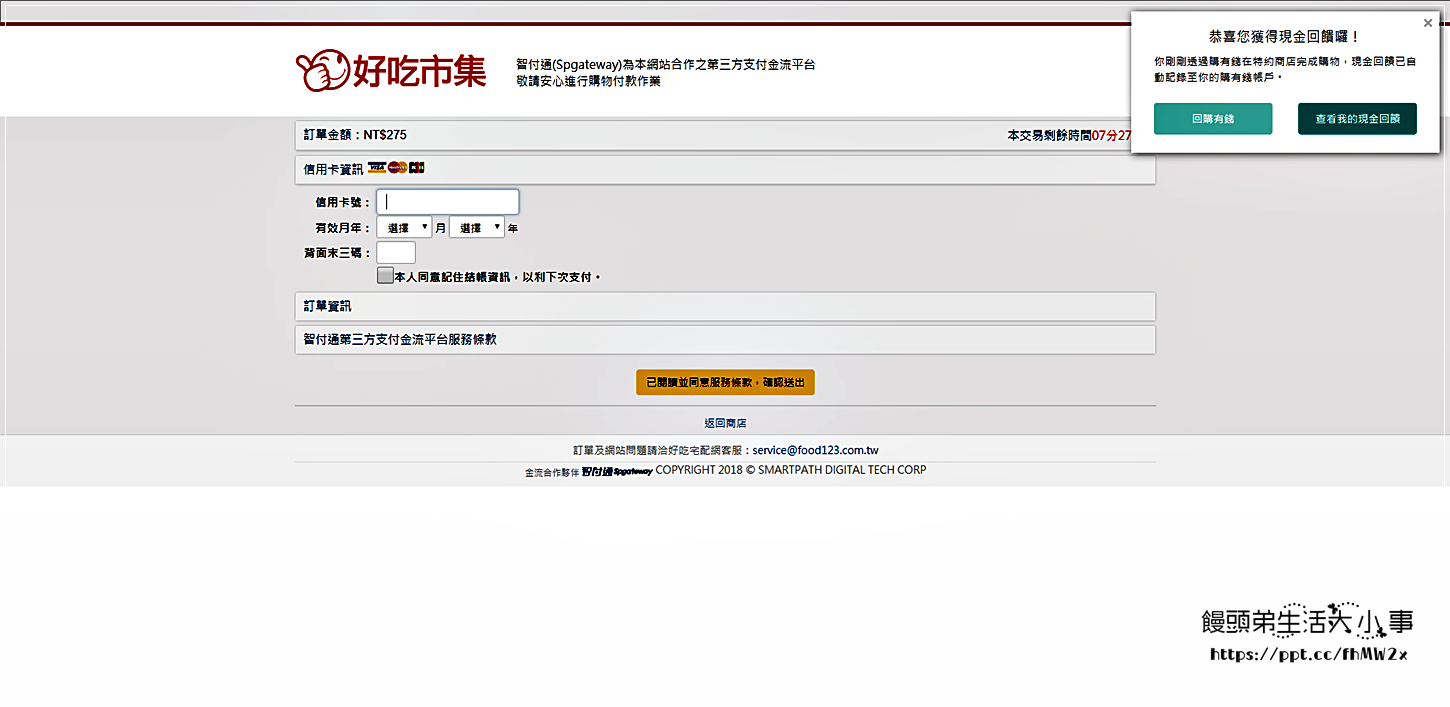Open the expiry year dropdown
This screenshot has height=707, width=1450.
477,228
